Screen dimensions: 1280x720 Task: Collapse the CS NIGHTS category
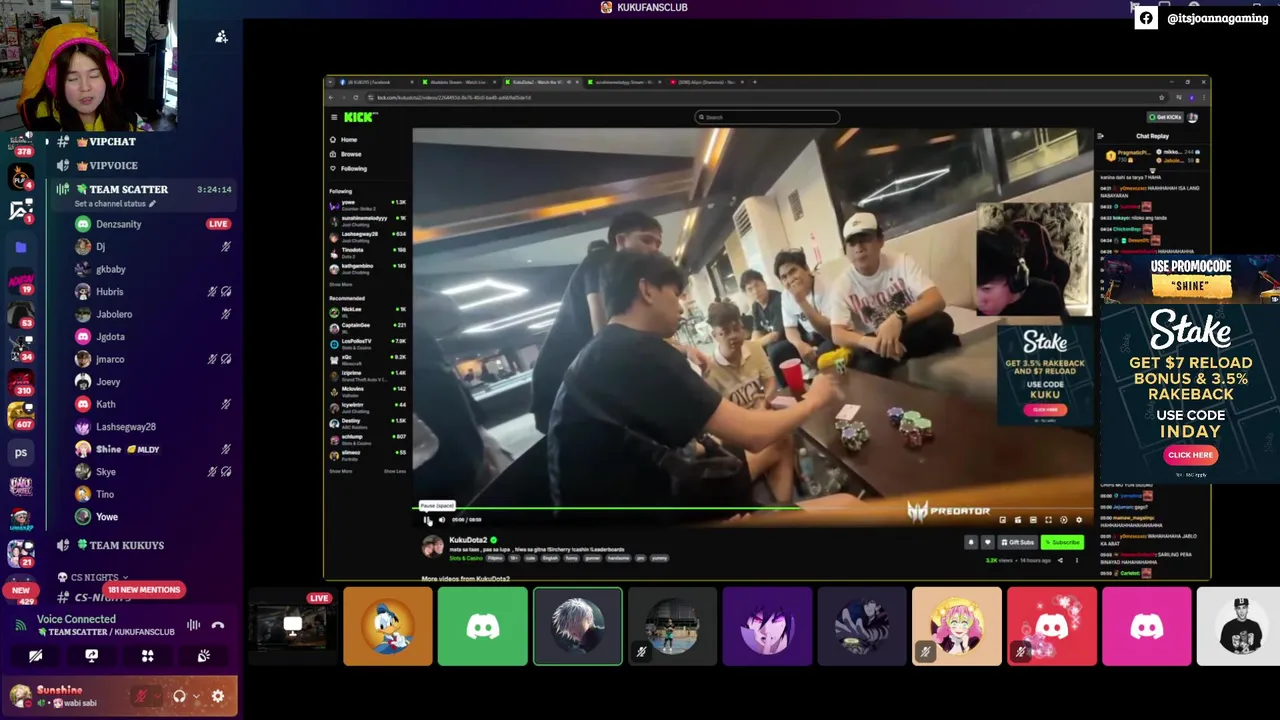[94, 577]
